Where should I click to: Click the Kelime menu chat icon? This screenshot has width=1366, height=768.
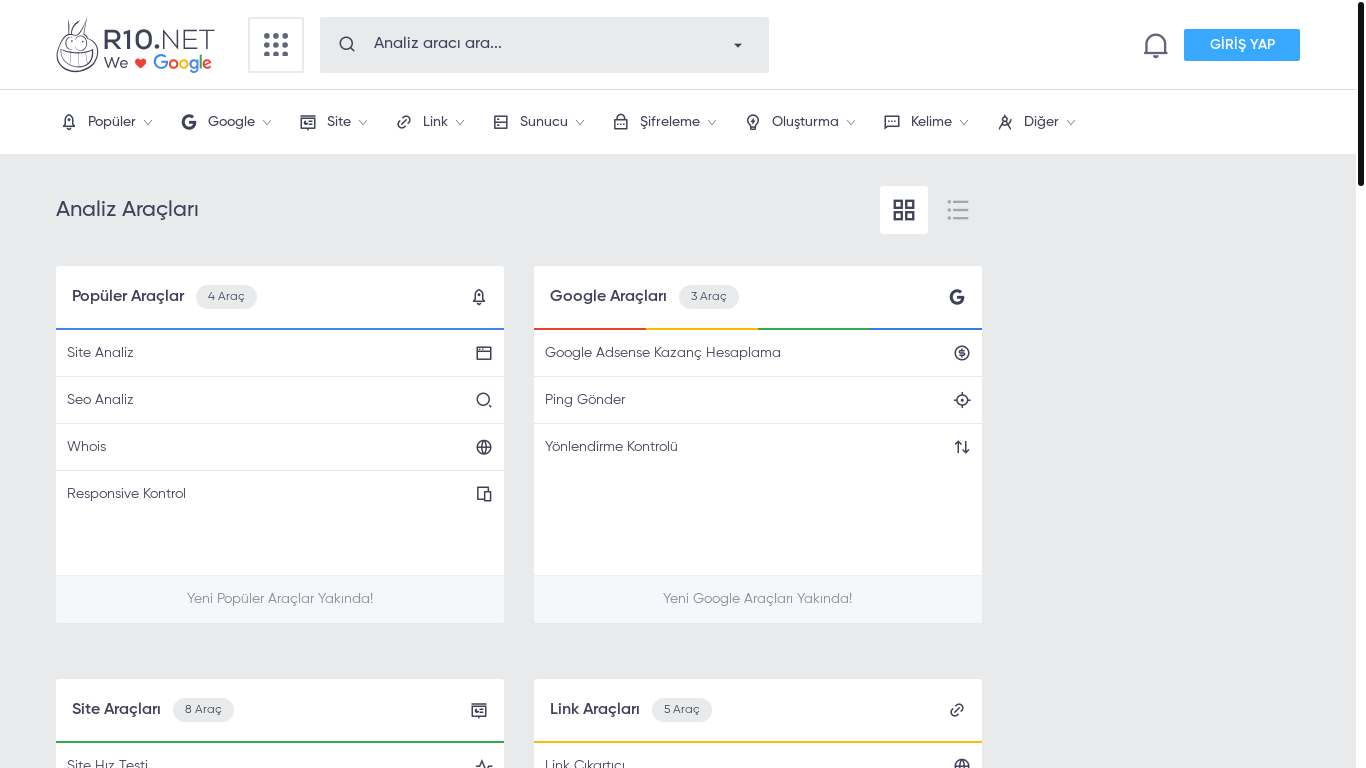892,122
